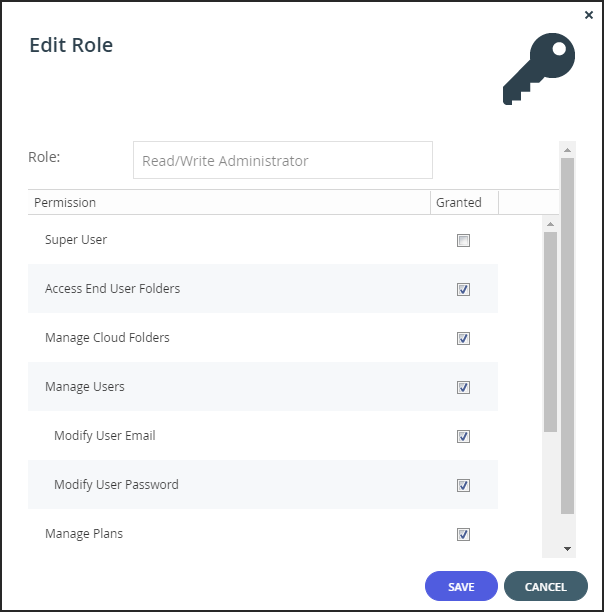Save the role changes
The width and height of the screenshot is (604, 612).
pyautogui.click(x=461, y=586)
